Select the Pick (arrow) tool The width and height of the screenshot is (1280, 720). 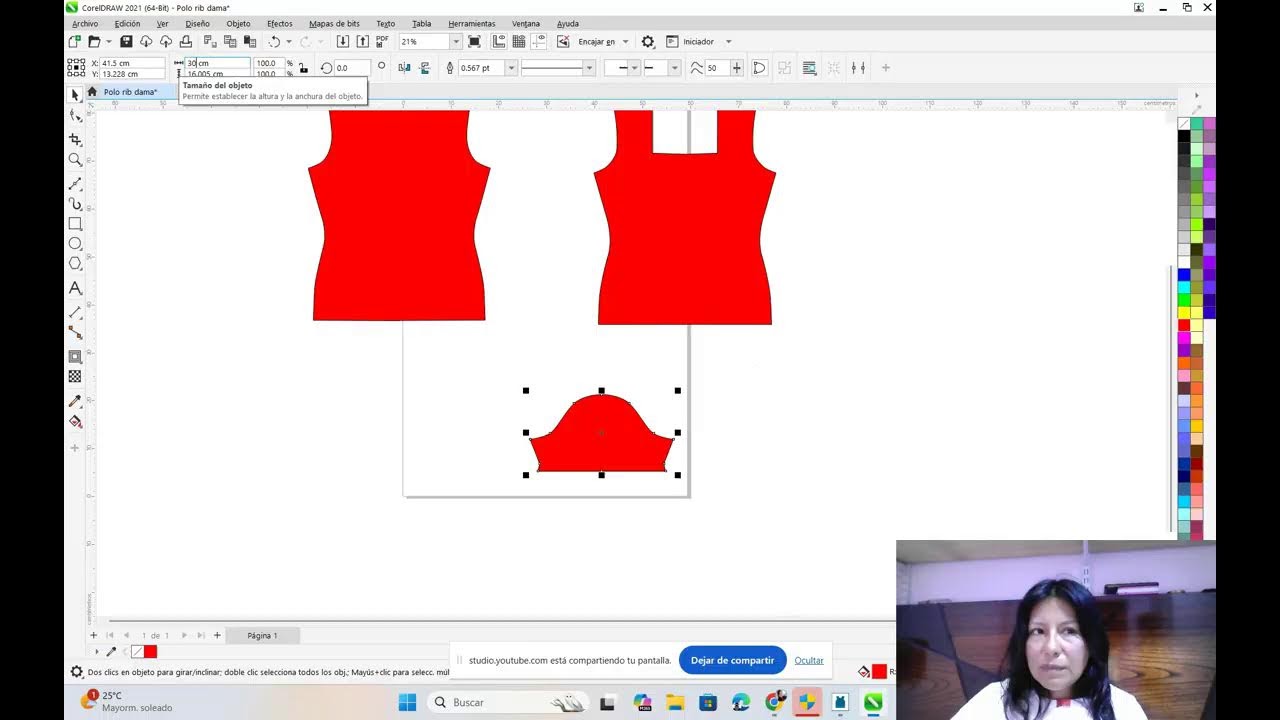point(75,94)
